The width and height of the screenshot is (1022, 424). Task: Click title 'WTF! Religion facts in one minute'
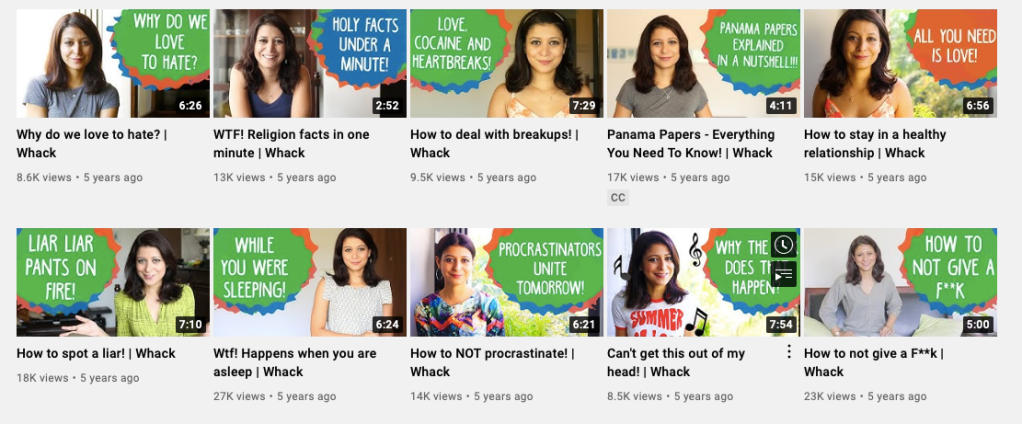(x=291, y=144)
